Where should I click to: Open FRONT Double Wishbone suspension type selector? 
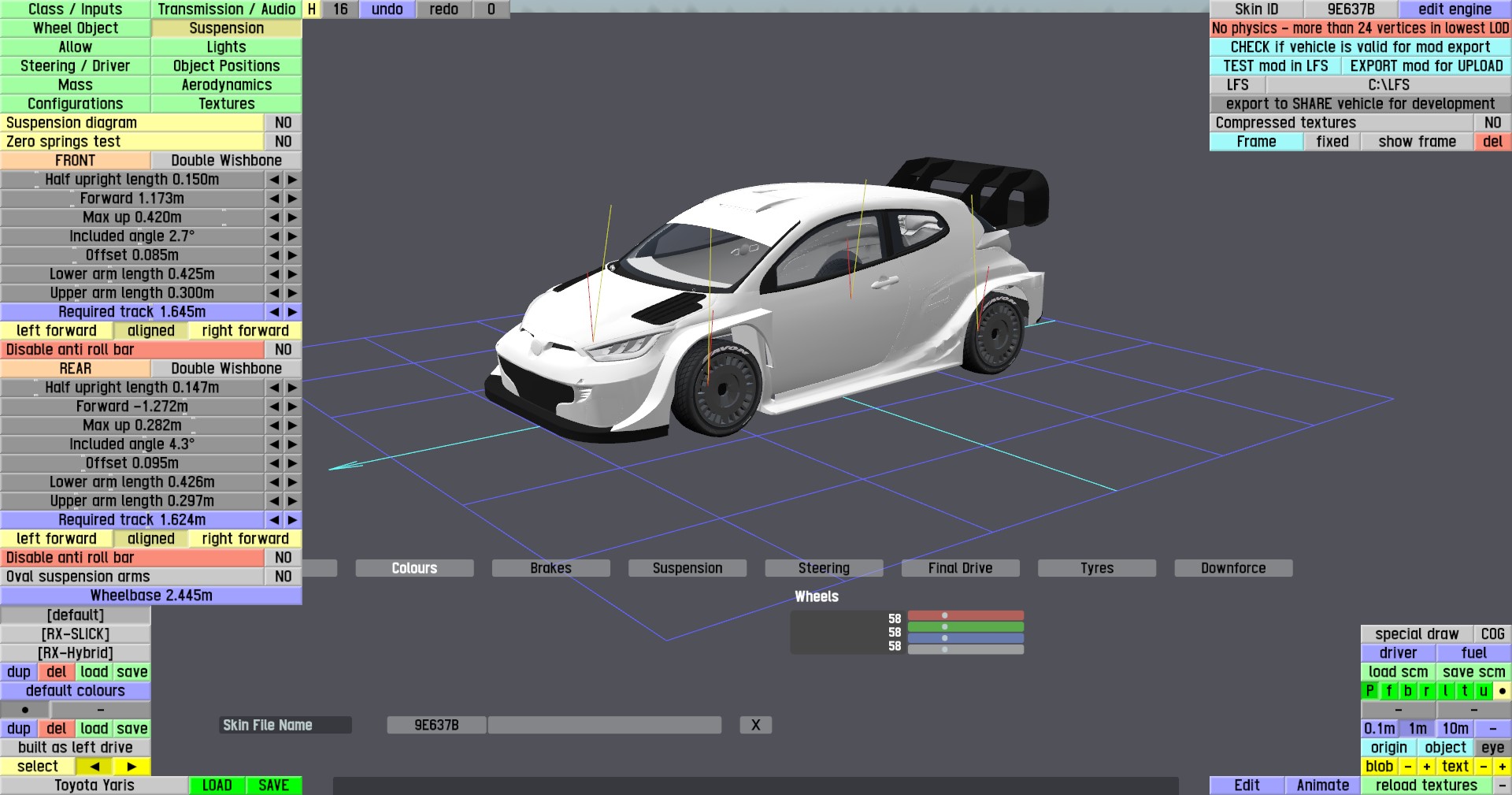226,161
